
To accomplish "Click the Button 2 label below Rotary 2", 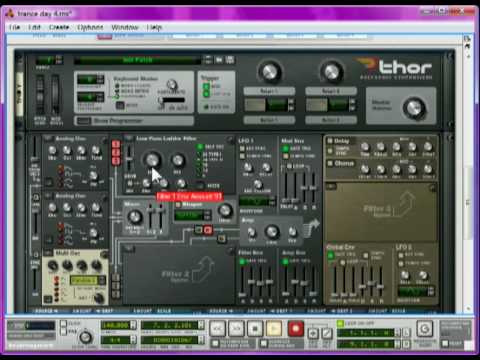I will pyautogui.click(x=331, y=120).
